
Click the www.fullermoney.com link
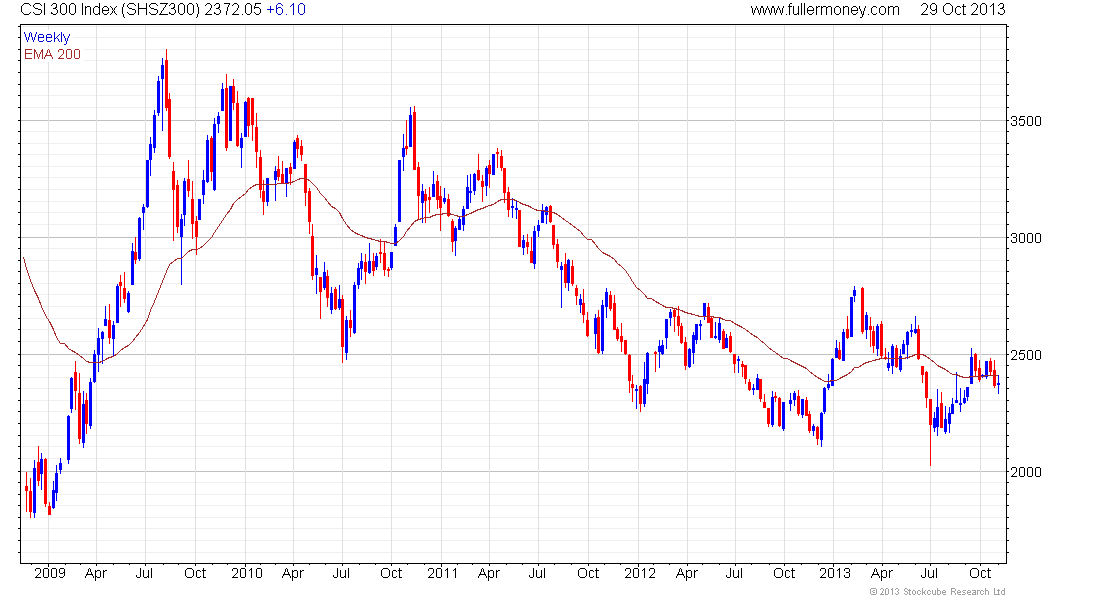pyautogui.click(x=825, y=10)
